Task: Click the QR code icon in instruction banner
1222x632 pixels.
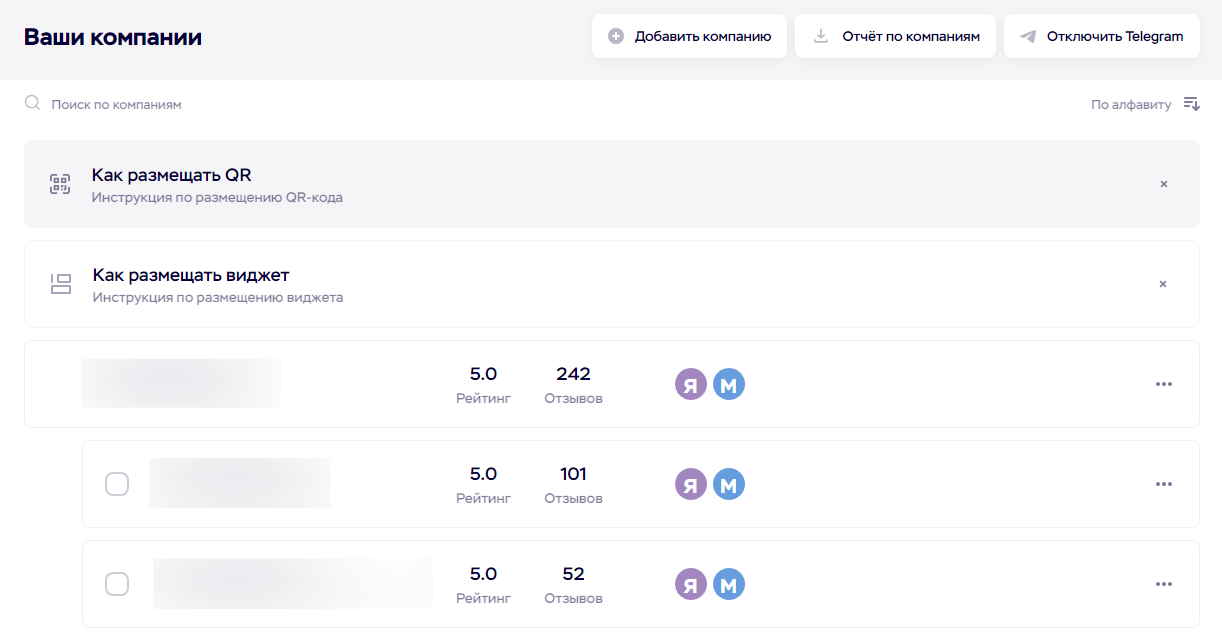Action: [61, 184]
